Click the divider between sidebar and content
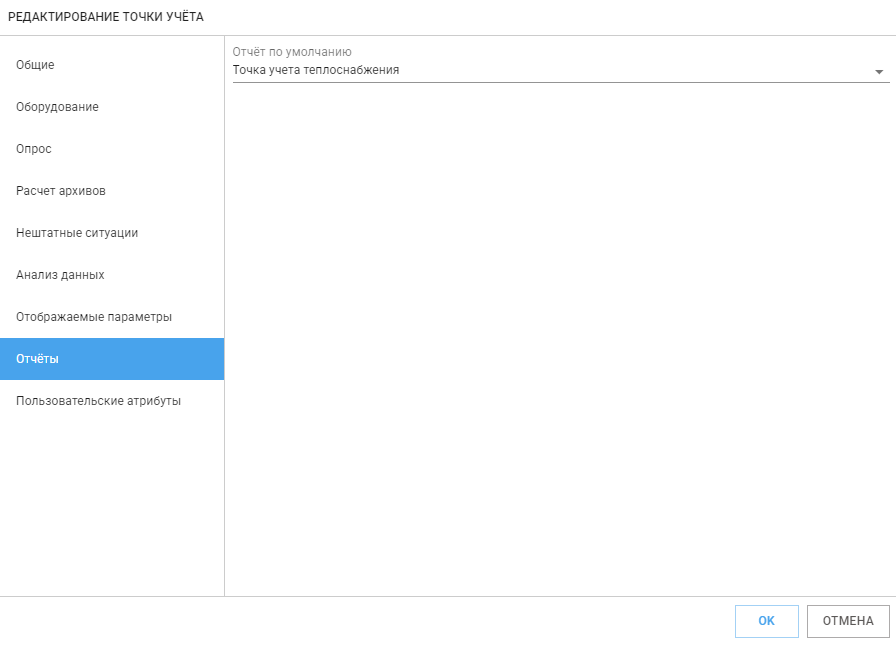 click(225, 316)
